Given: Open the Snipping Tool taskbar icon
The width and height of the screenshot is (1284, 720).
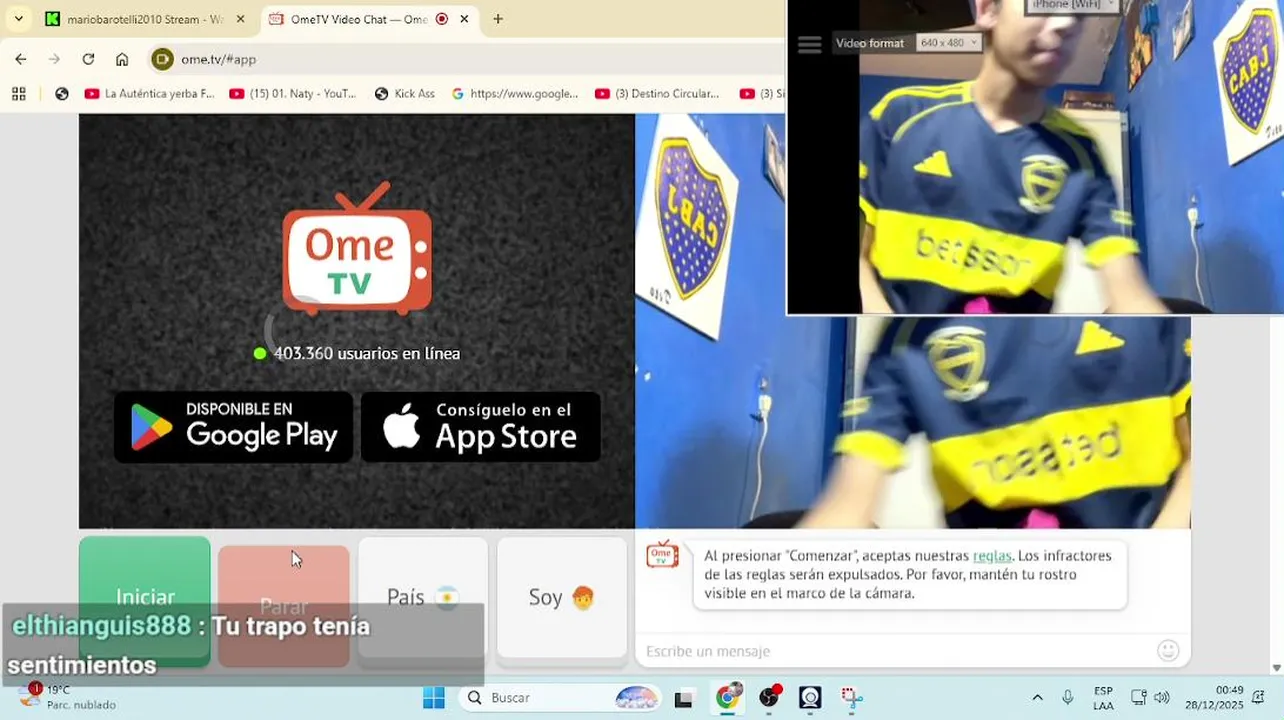Looking at the screenshot, I should click(x=851, y=697).
